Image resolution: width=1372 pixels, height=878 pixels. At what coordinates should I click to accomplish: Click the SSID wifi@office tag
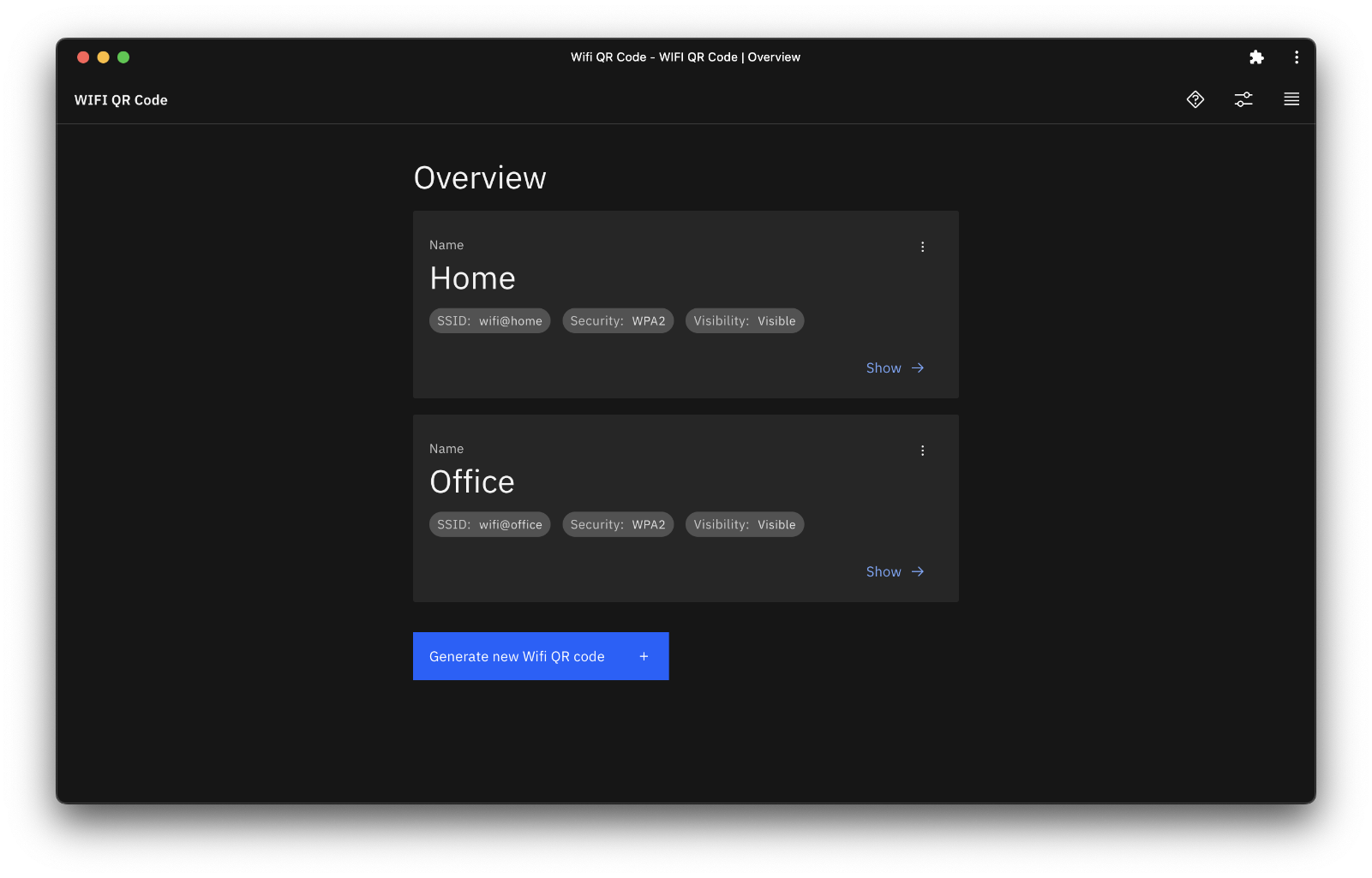pyautogui.click(x=489, y=525)
